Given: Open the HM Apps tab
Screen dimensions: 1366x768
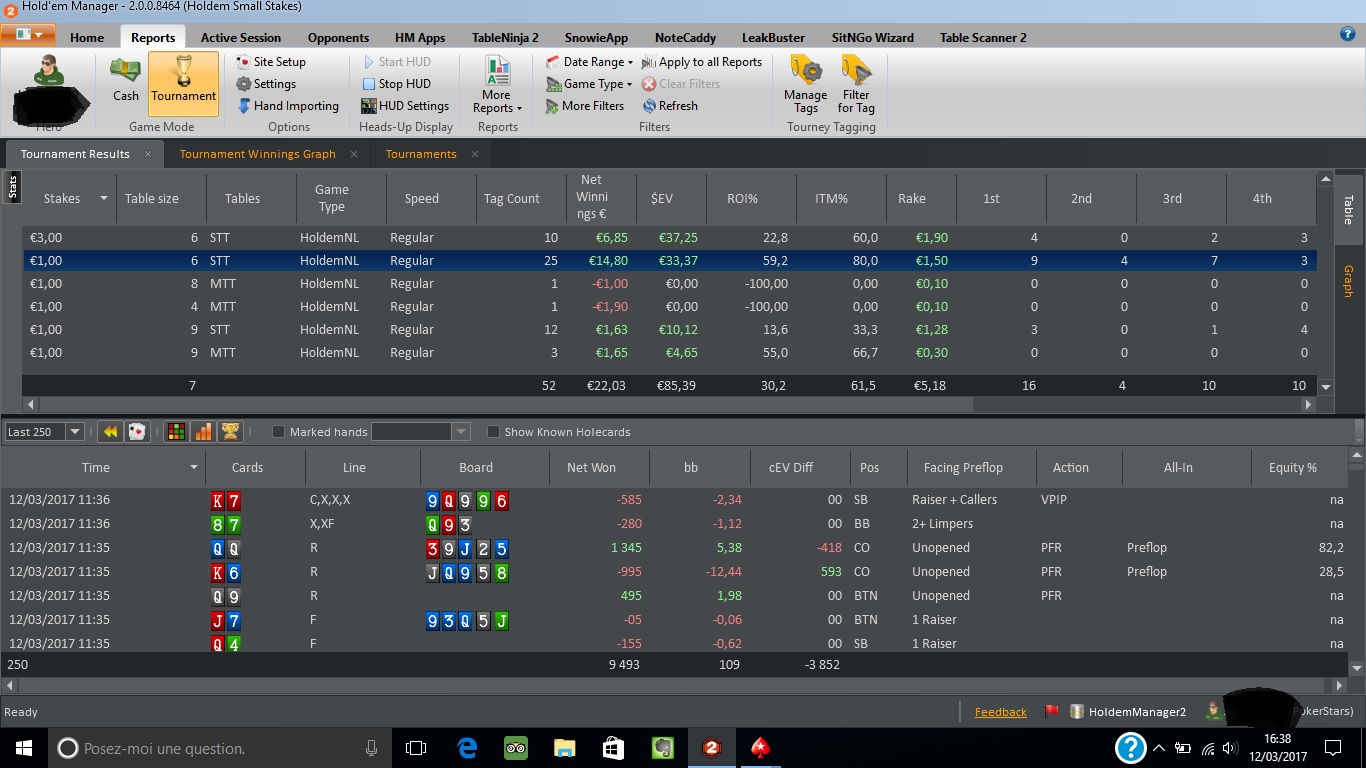Looking at the screenshot, I should pos(420,38).
